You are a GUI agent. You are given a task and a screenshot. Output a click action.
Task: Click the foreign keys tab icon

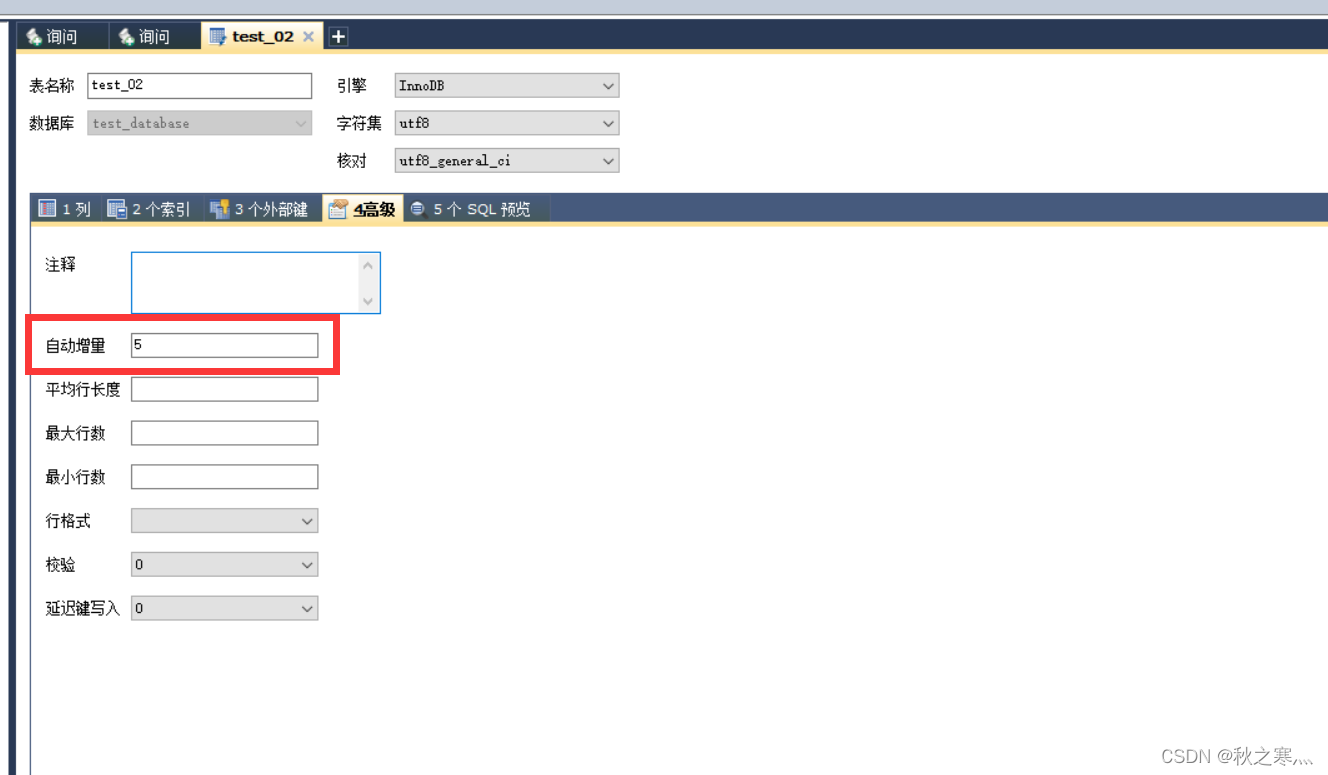click(x=219, y=209)
